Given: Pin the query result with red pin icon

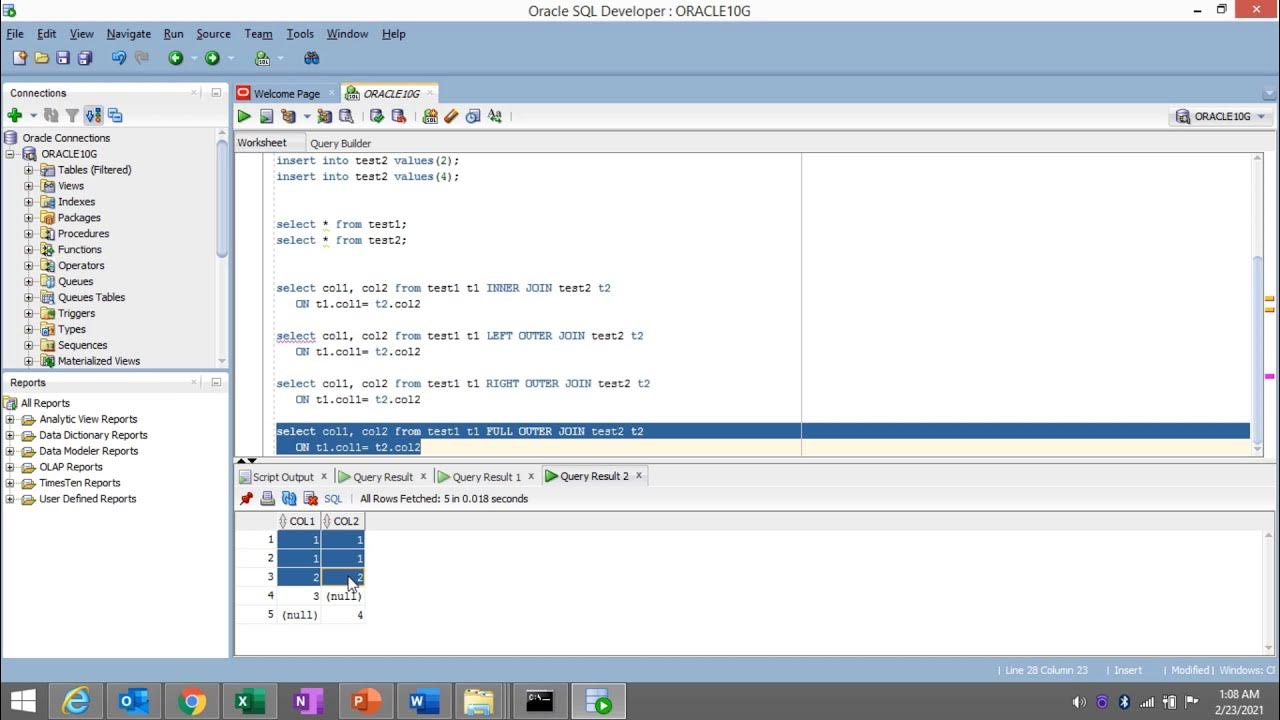Looking at the screenshot, I should point(246,498).
